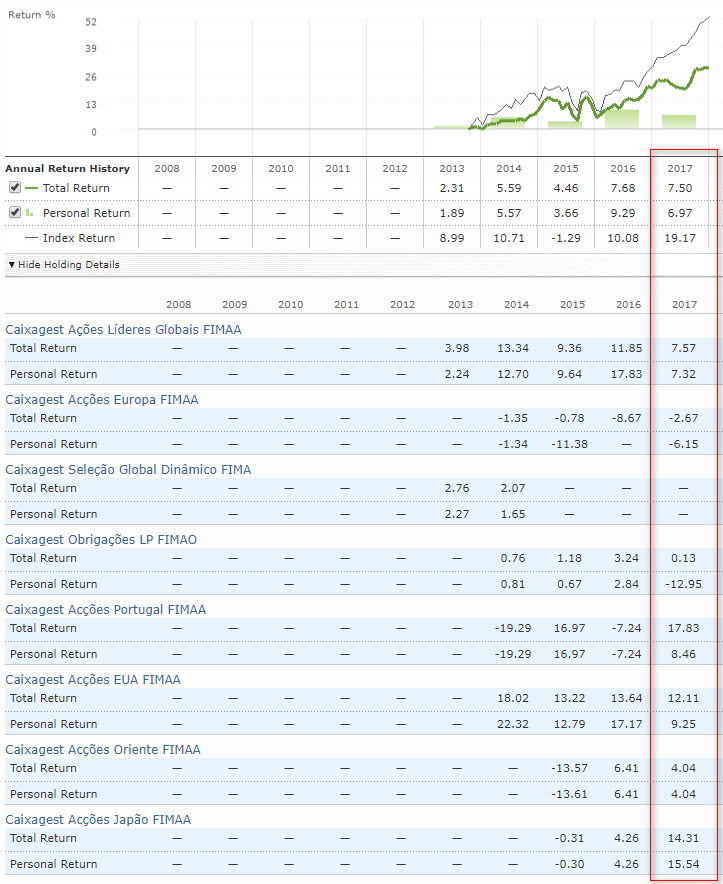Click the 2017 green bar in chart
This screenshot has height=884, width=723.
coord(678,121)
